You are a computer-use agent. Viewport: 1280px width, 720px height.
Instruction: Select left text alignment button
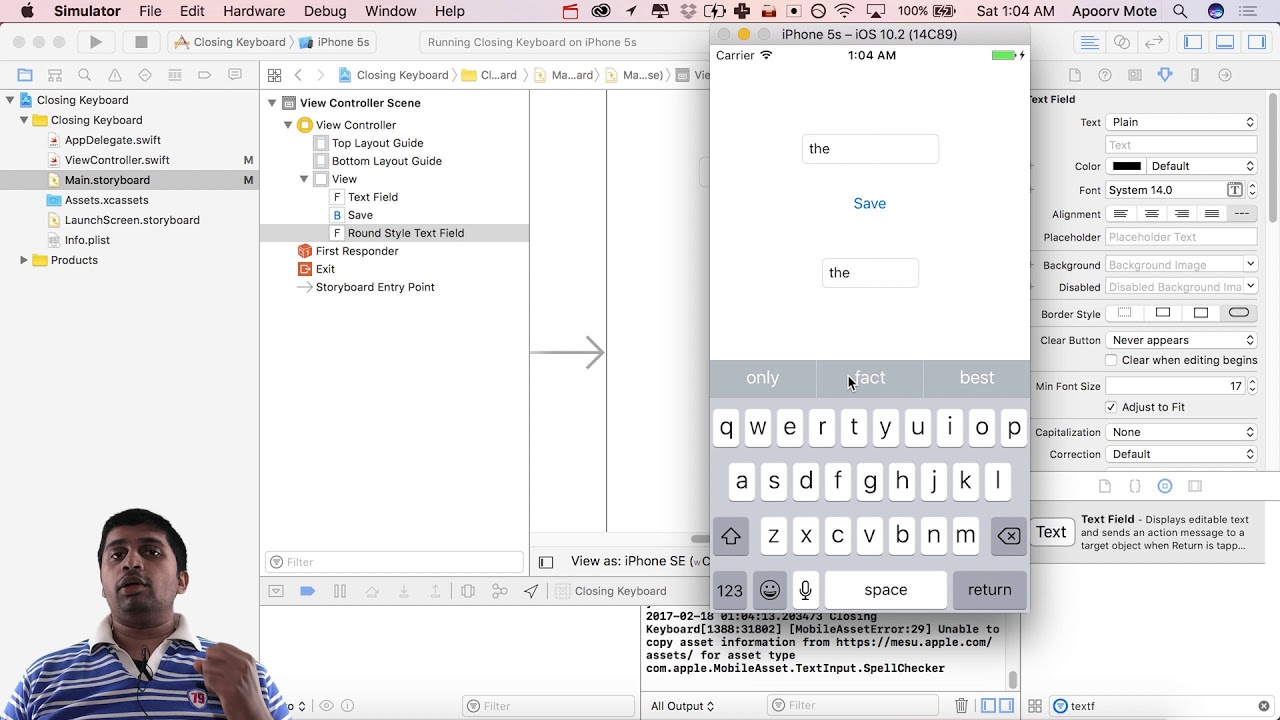[x=1121, y=214]
